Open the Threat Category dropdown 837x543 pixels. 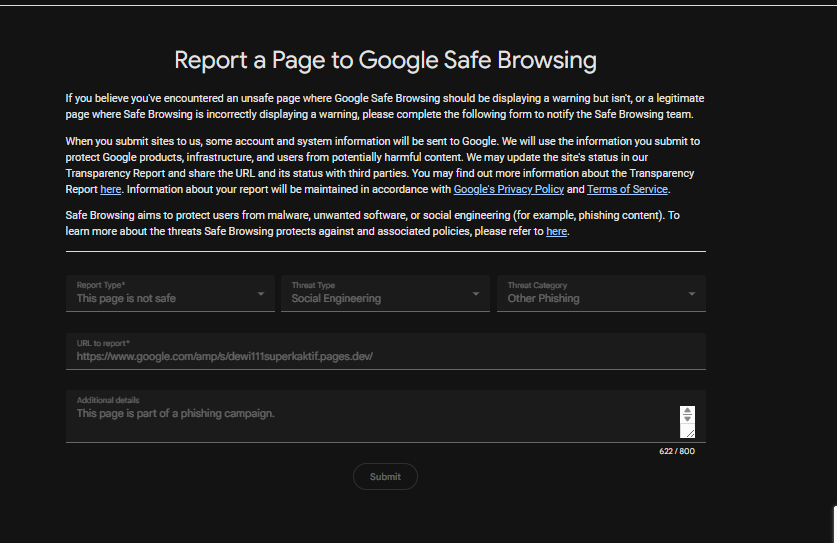tap(601, 293)
